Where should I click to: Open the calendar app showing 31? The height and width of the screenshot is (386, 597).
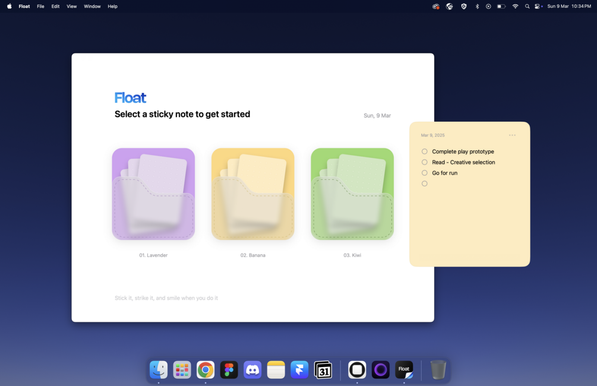click(x=323, y=370)
